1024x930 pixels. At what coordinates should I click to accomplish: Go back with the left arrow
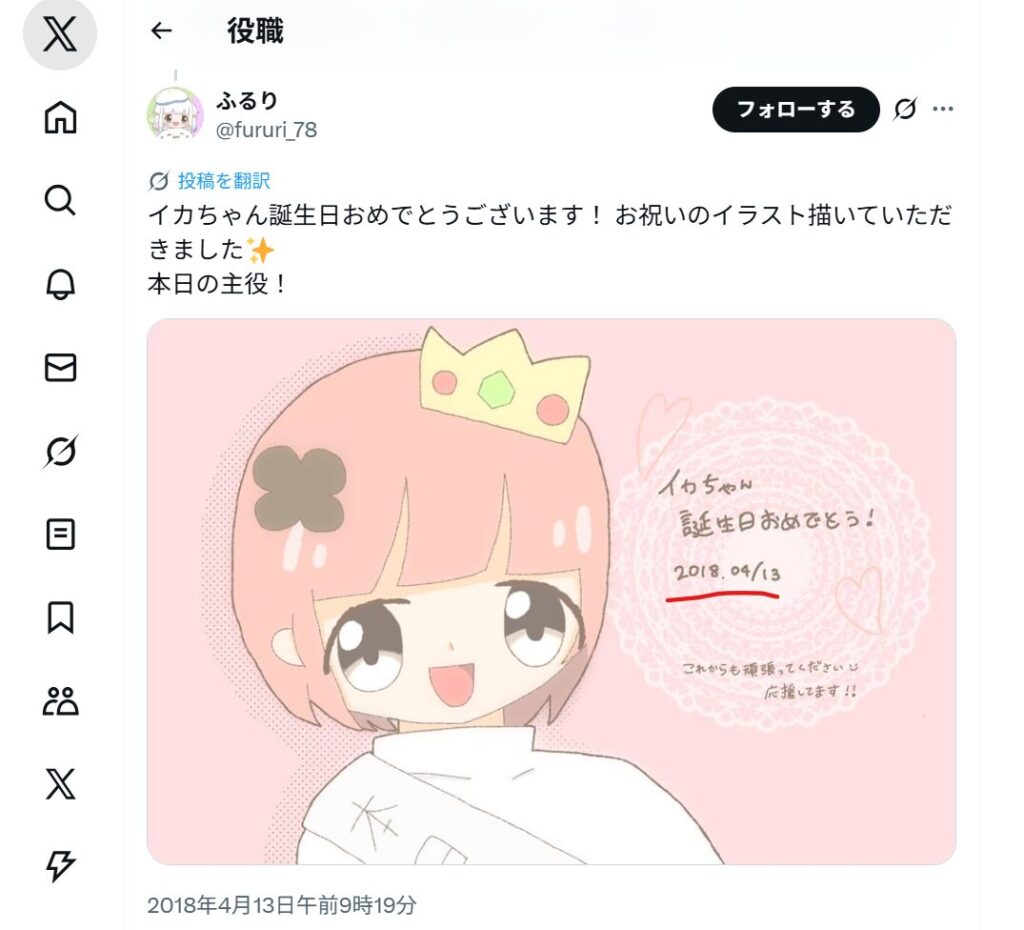(x=161, y=31)
